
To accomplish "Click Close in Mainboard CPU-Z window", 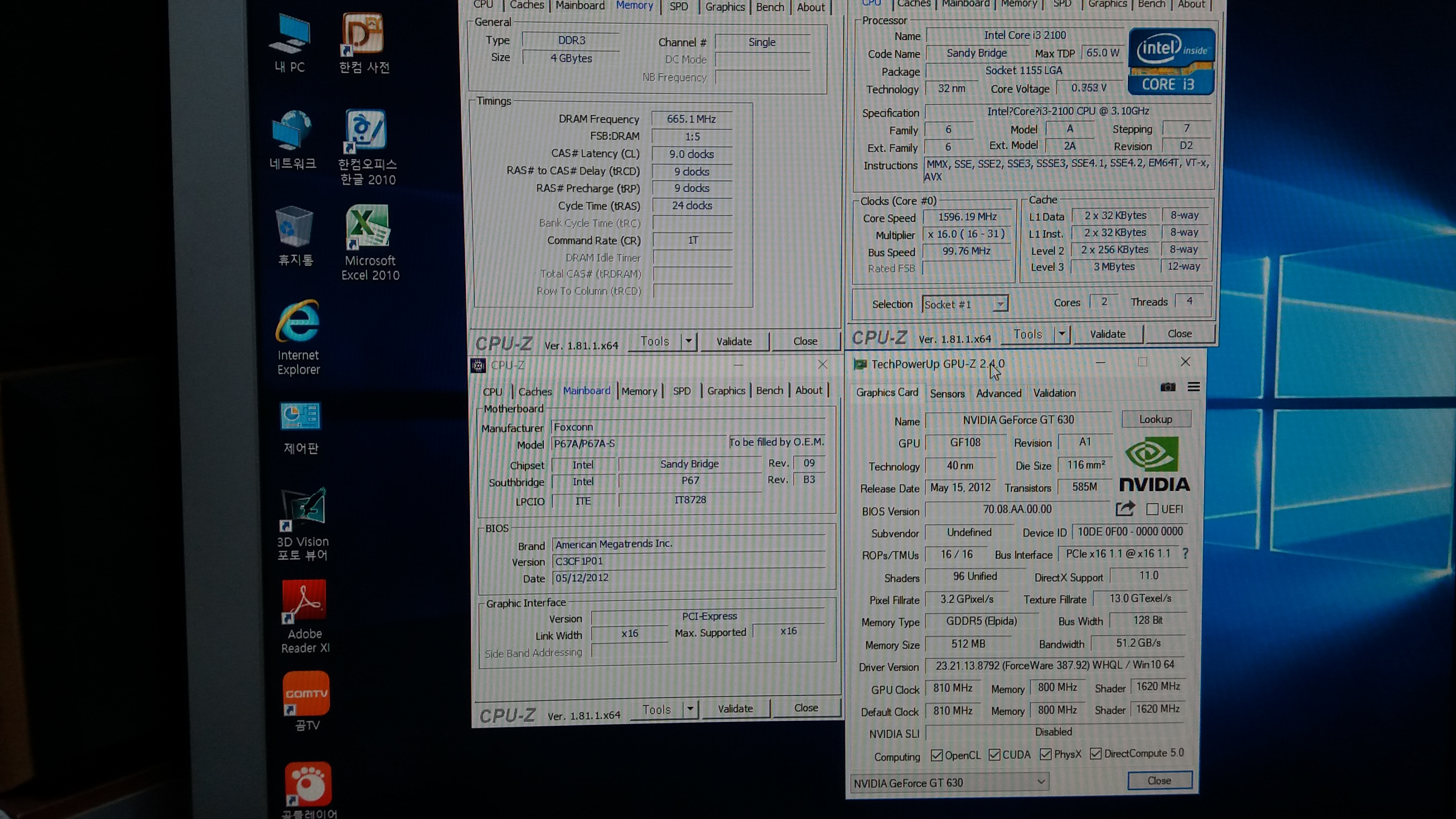I will pos(806,708).
